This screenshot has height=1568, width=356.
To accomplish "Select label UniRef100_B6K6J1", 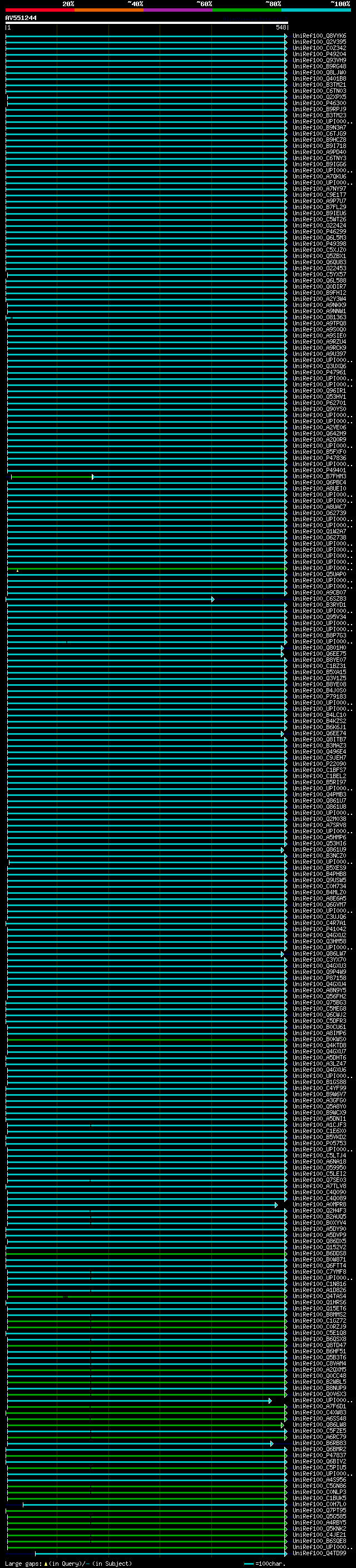I will (x=319, y=727).
